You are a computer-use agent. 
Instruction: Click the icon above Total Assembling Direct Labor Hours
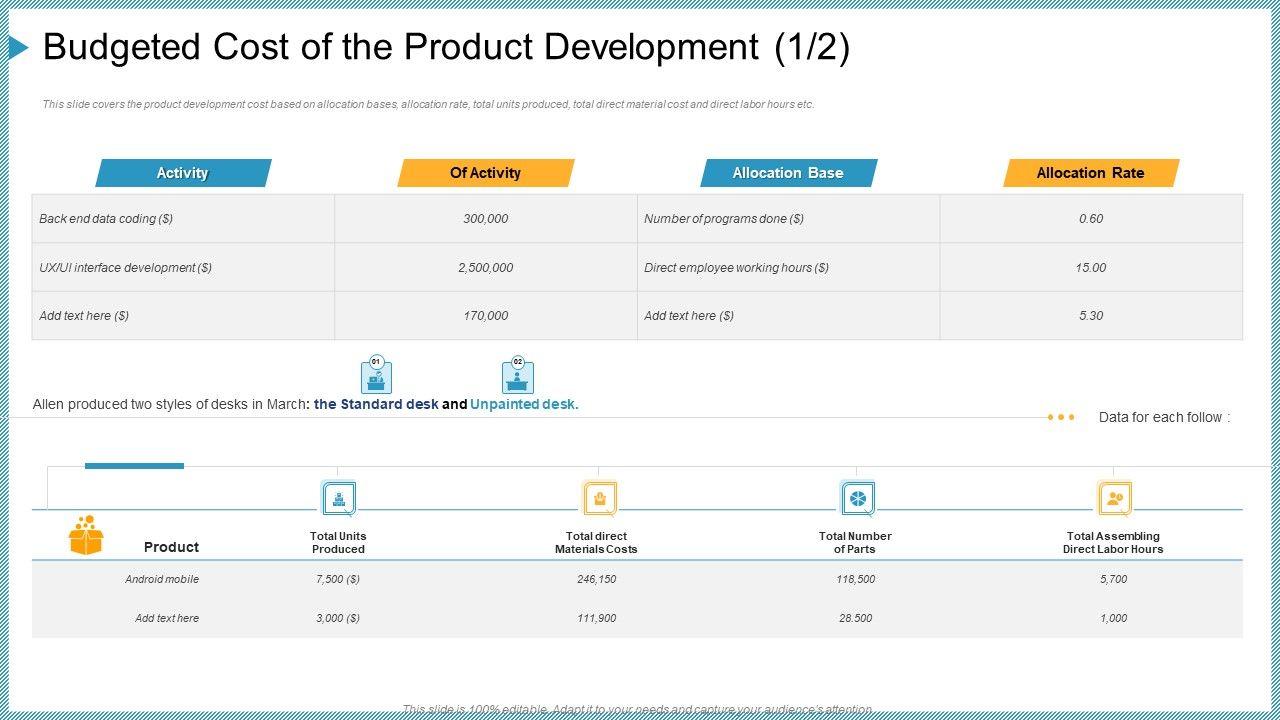coord(1114,498)
